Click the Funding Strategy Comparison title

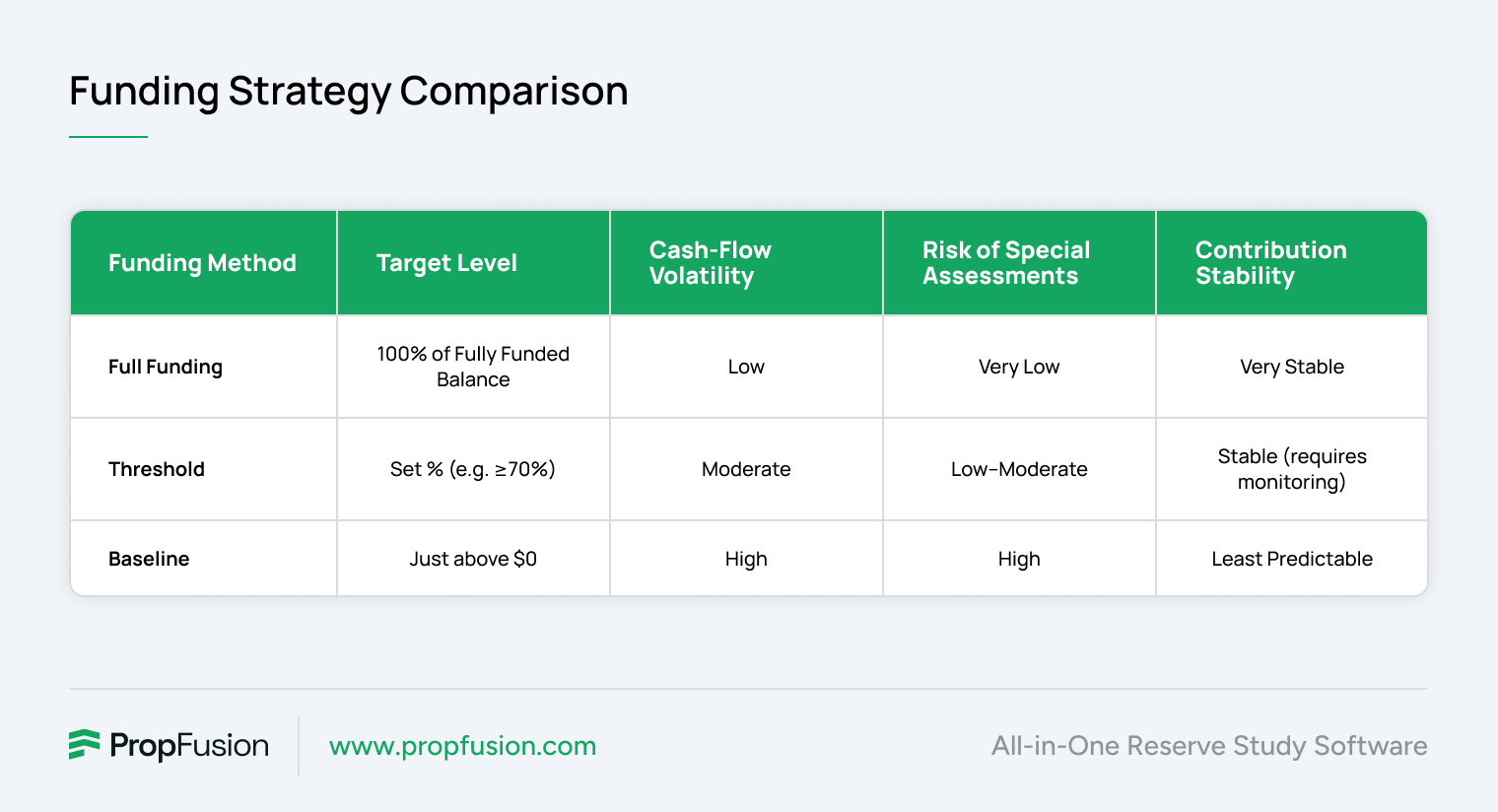349,92
